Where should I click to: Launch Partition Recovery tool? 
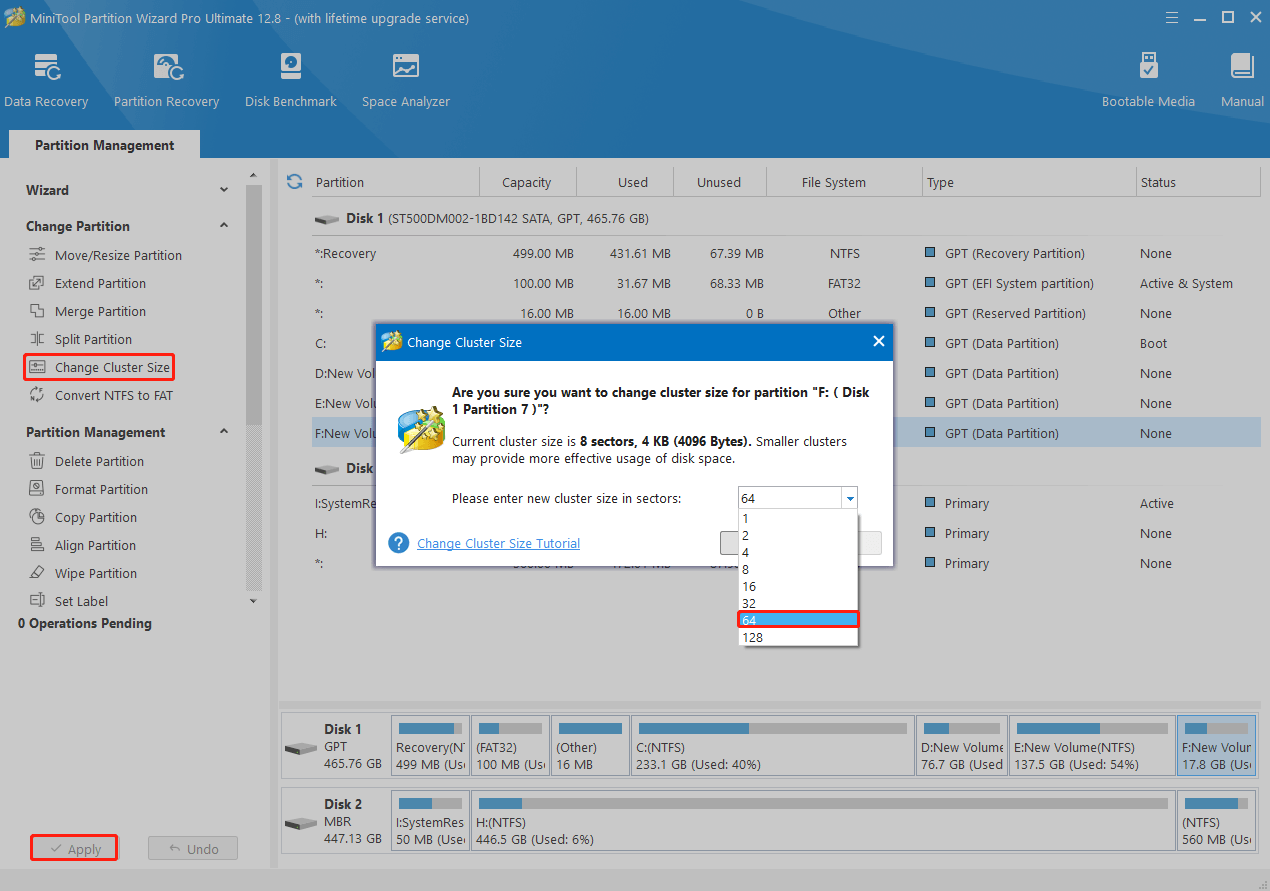(x=166, y=80)
